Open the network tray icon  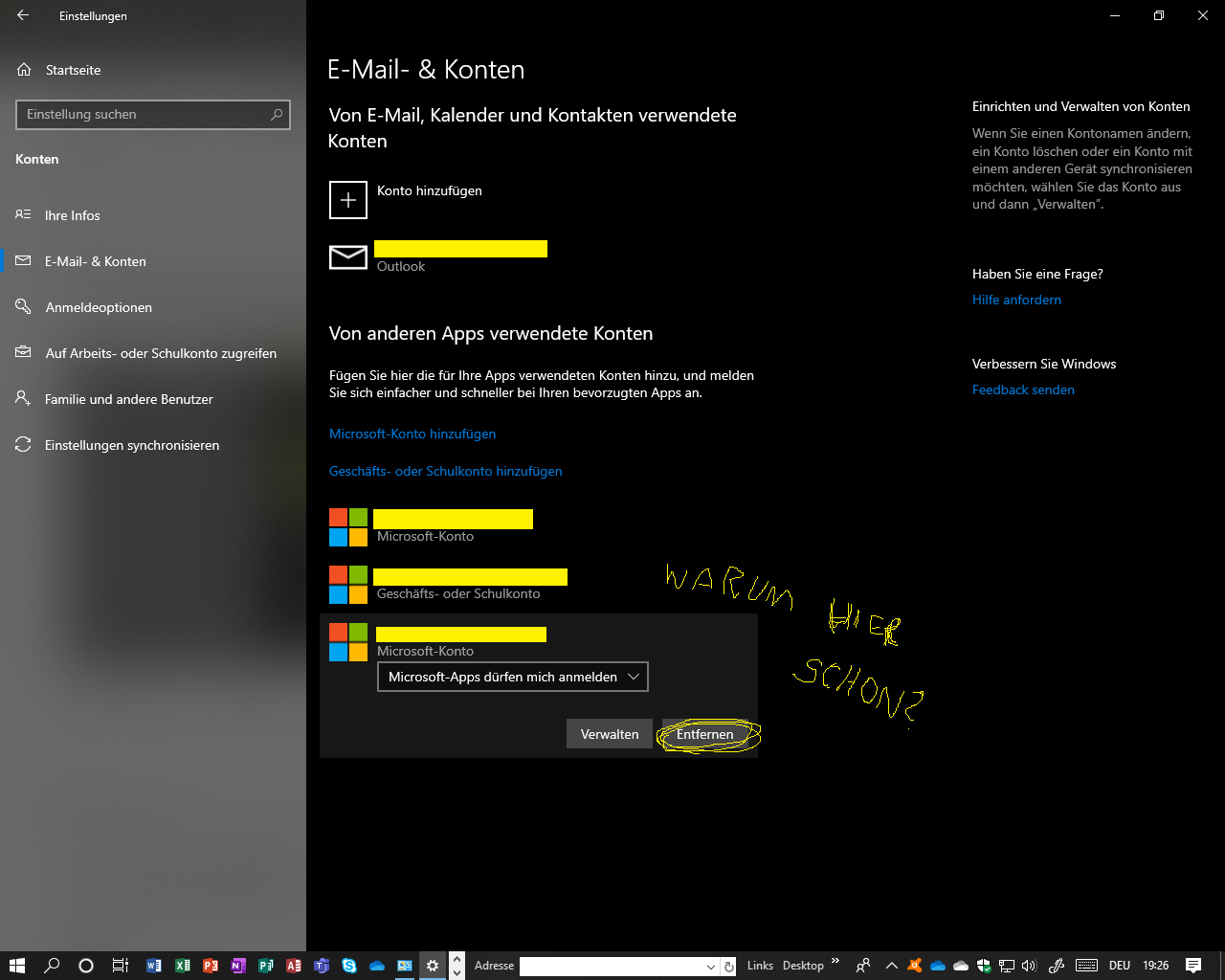pyautogui.click(x=1007, y=966)
